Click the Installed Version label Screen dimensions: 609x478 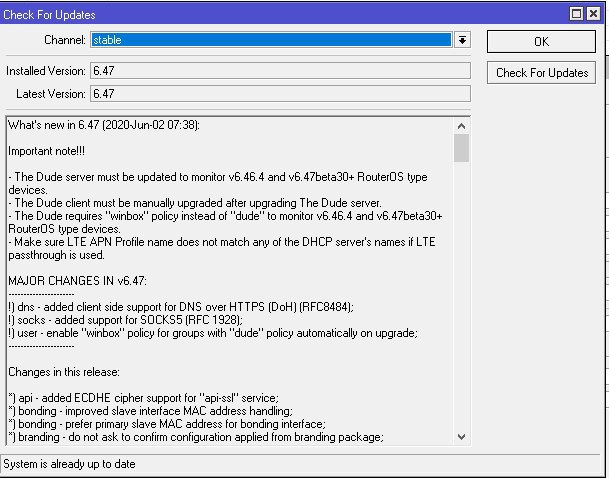pos(46,71)
